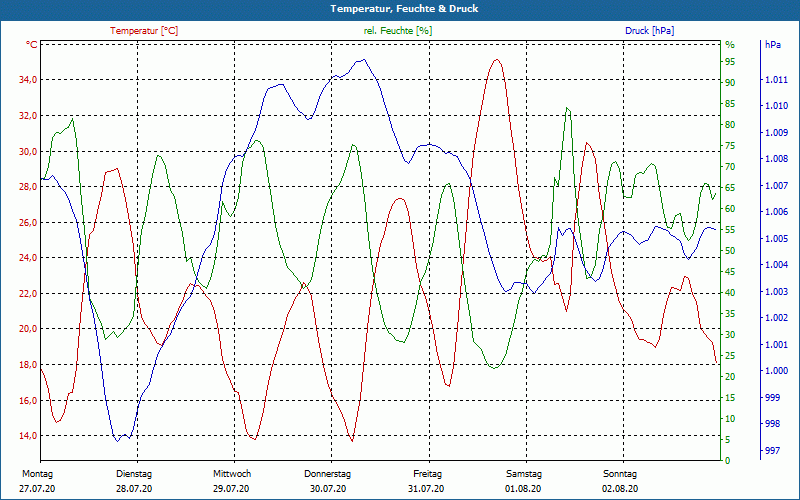Click the '1.007' pressure axis value

[x=776, y=185]
